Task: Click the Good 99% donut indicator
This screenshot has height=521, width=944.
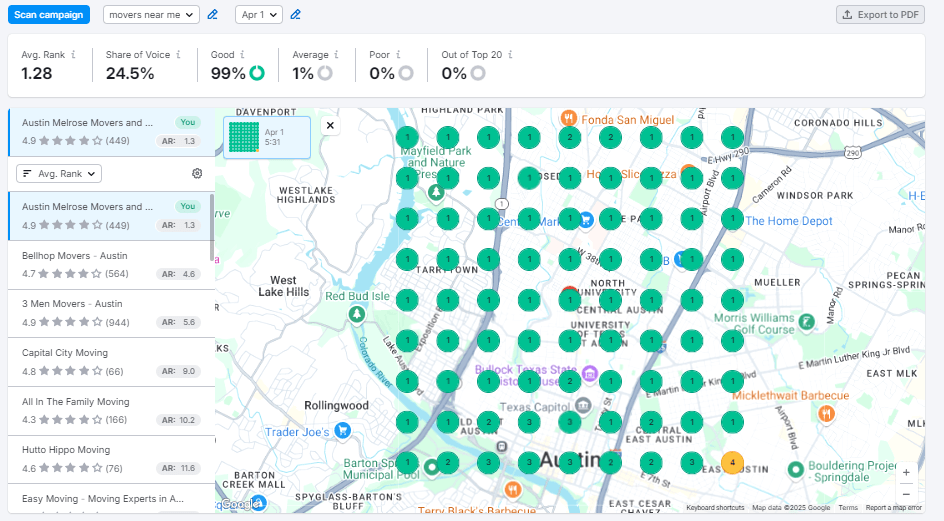Action: pyautogui.click(x=257, y=73)
